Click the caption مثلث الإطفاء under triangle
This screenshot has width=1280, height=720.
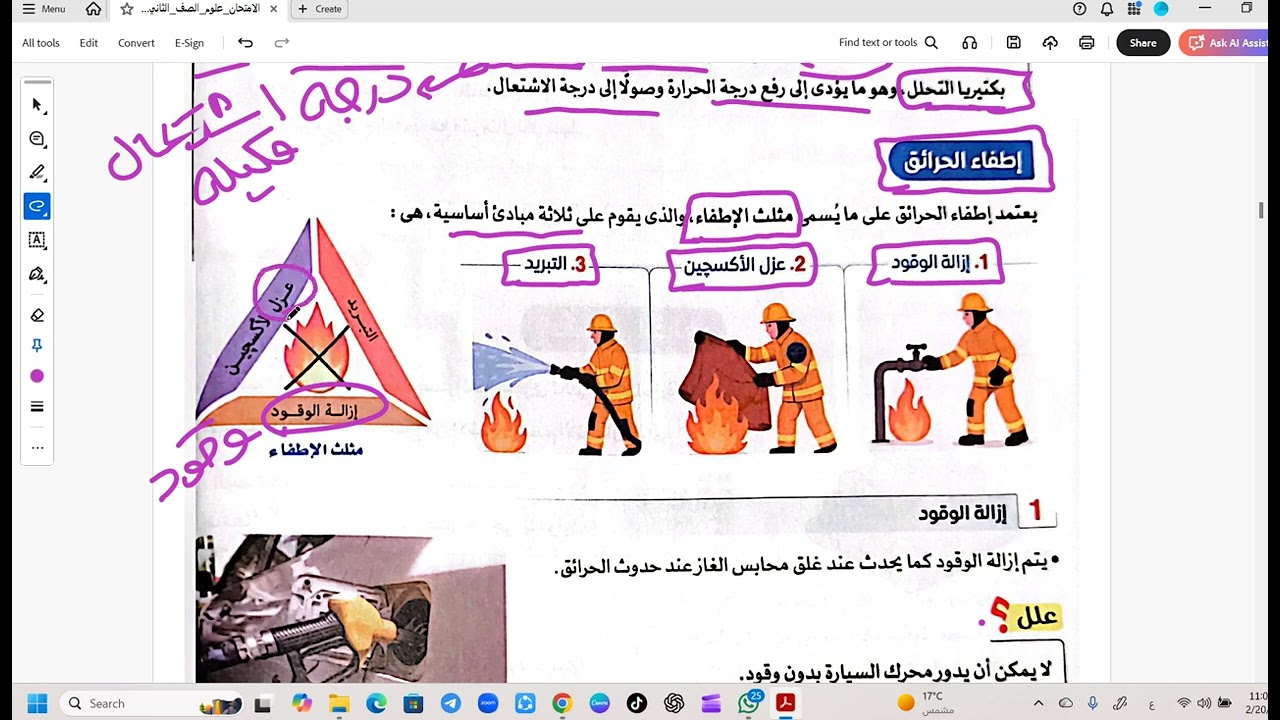coord(315,450)
